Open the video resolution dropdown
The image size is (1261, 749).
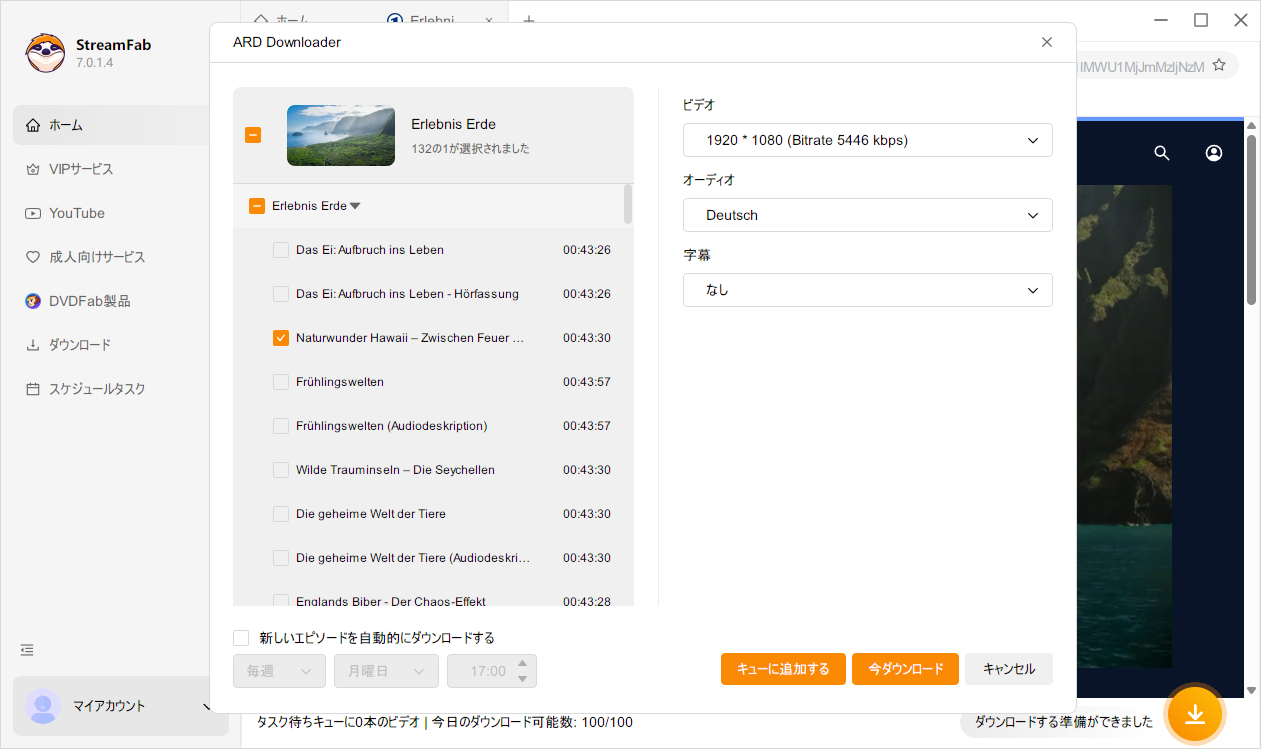(x=866, y=140)
